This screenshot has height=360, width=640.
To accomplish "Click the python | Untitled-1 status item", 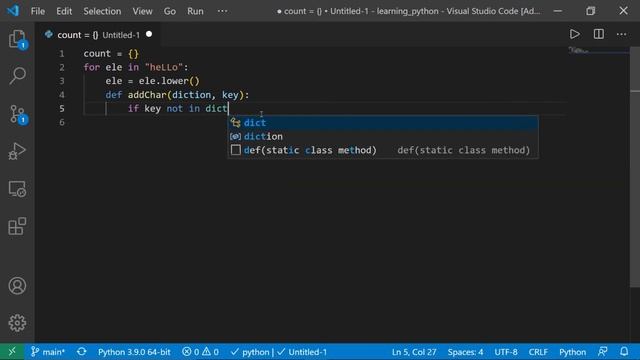I will [279, 351].
